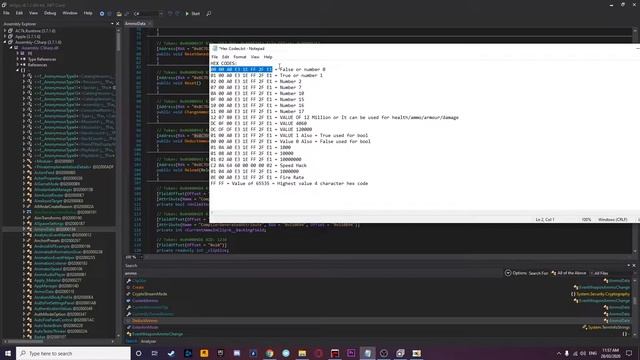
Task: Click the undo arrow in dnSpy toolbar
Action: [170, 13]
